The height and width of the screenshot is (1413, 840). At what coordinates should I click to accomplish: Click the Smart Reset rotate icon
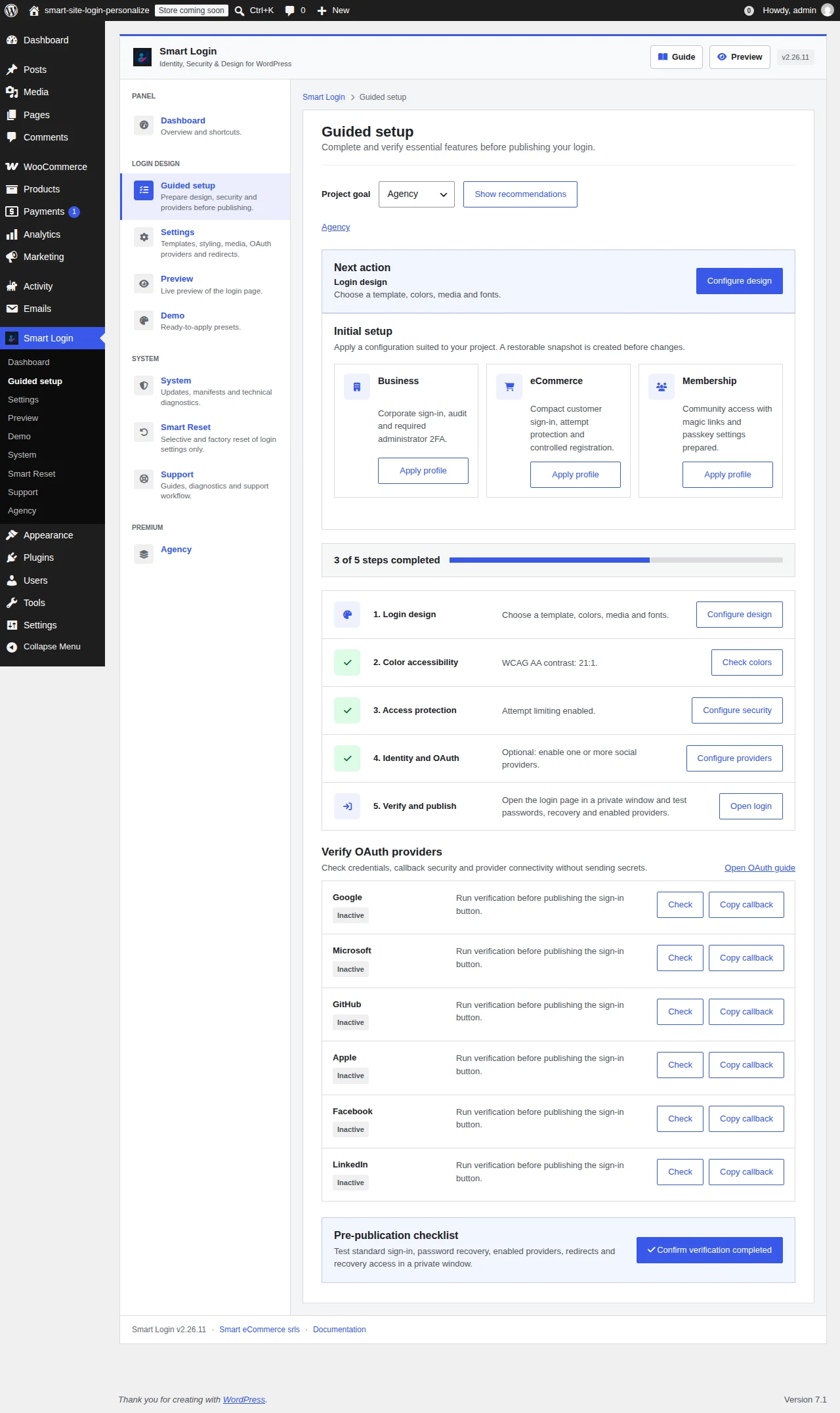click(144, 432)
